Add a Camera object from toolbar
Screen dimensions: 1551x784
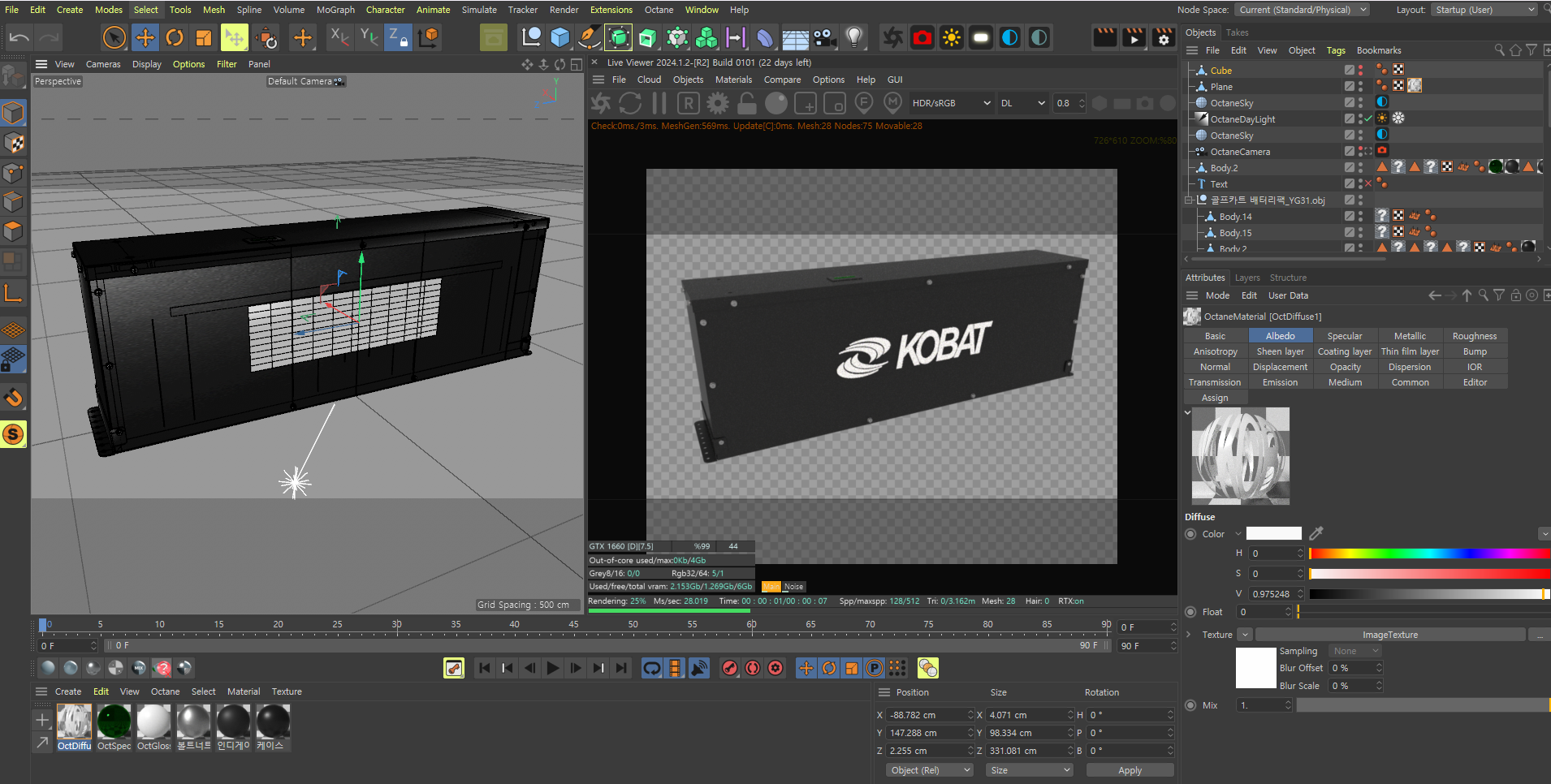824,37
